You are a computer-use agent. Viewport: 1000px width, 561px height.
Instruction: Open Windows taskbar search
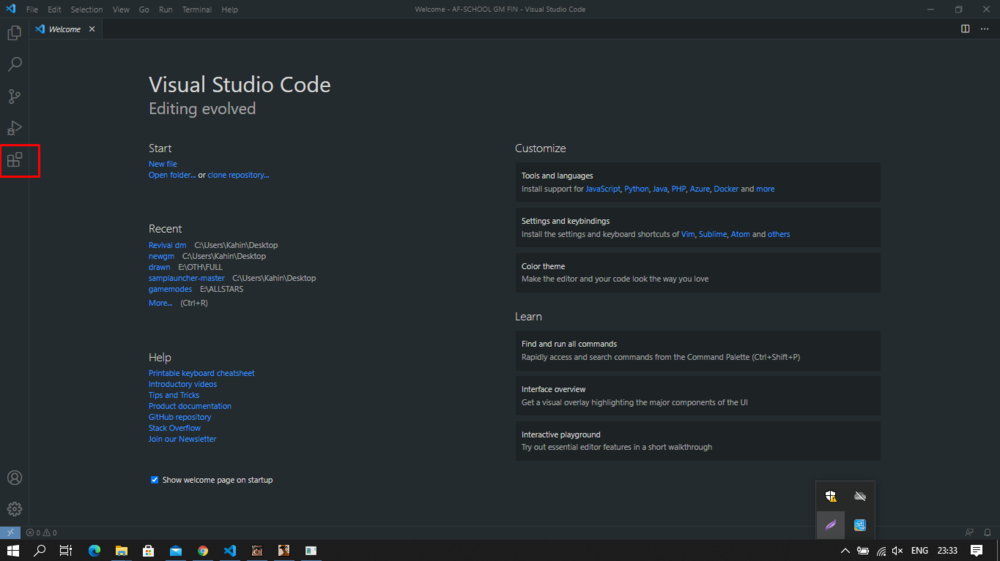40,551
